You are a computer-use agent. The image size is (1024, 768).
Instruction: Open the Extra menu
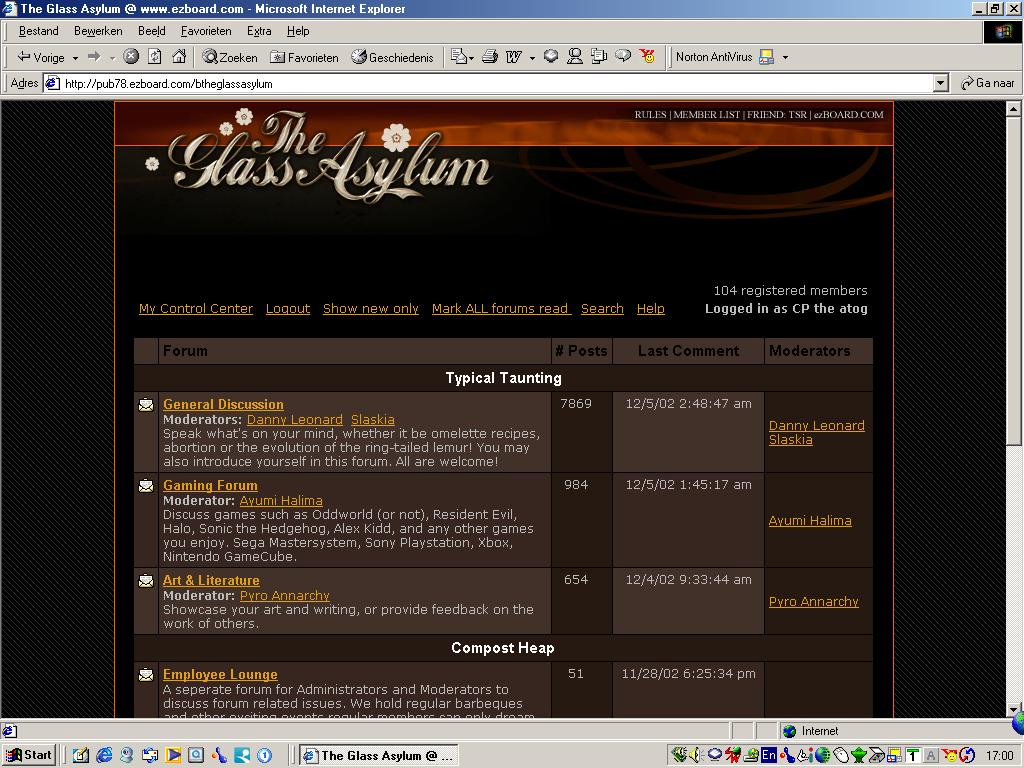pos(259,31)
